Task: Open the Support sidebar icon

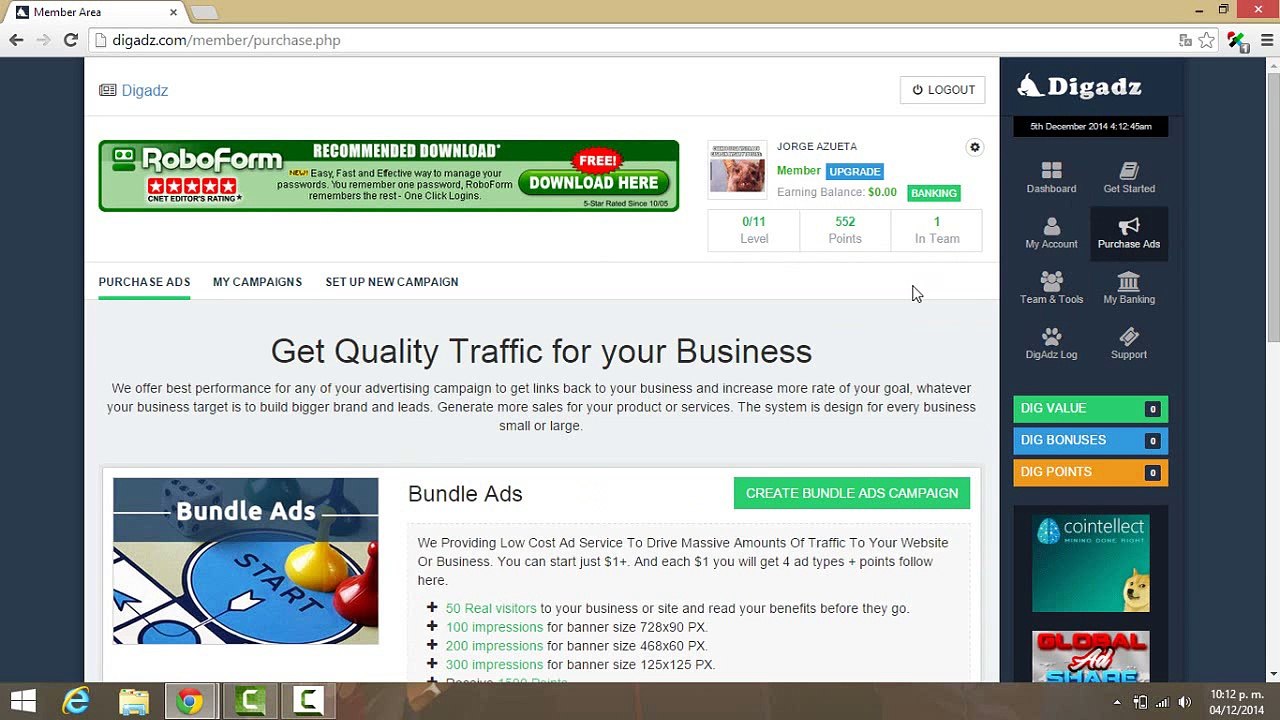Action: point(1129,343)
